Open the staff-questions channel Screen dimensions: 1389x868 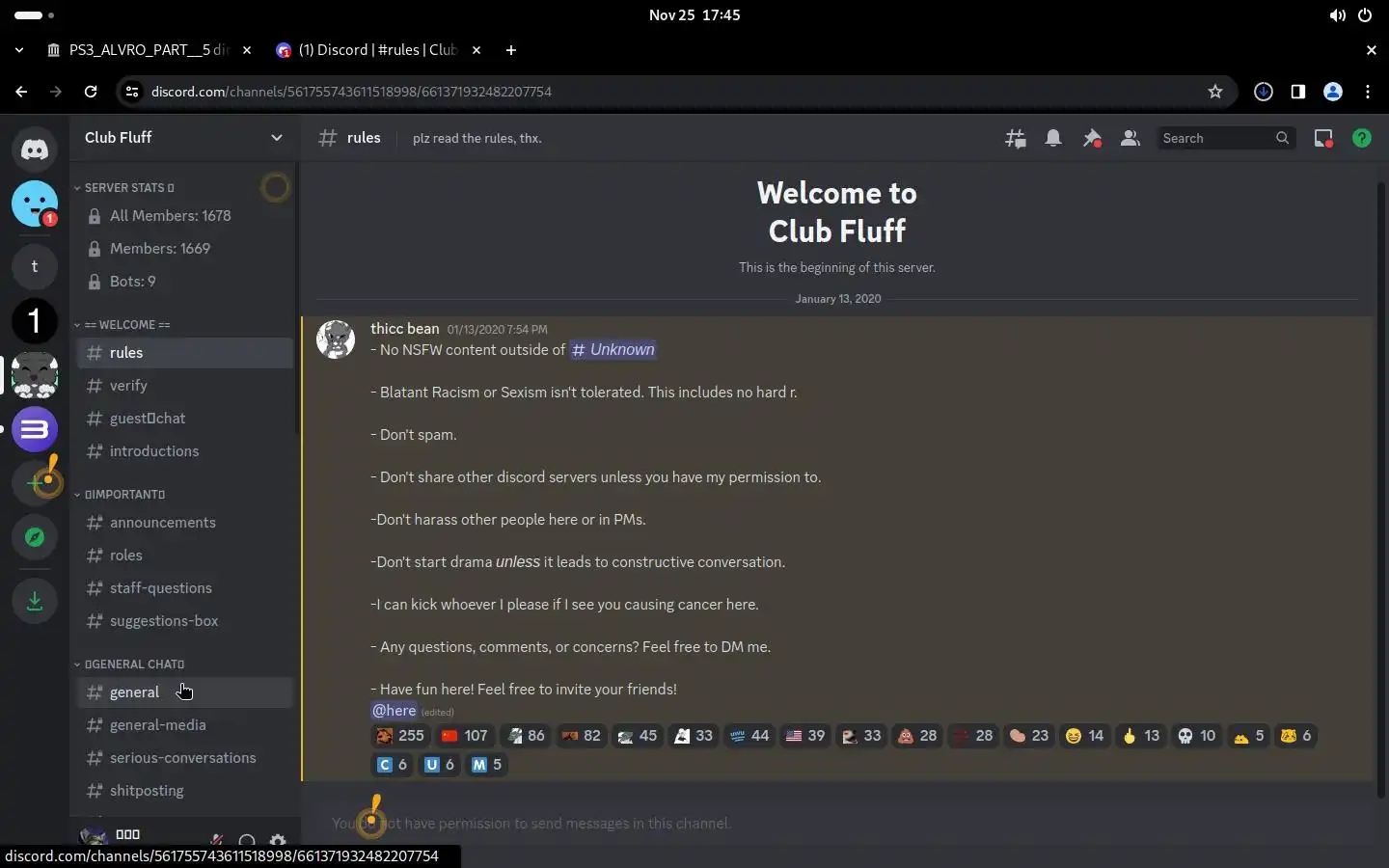click(184, 588)
